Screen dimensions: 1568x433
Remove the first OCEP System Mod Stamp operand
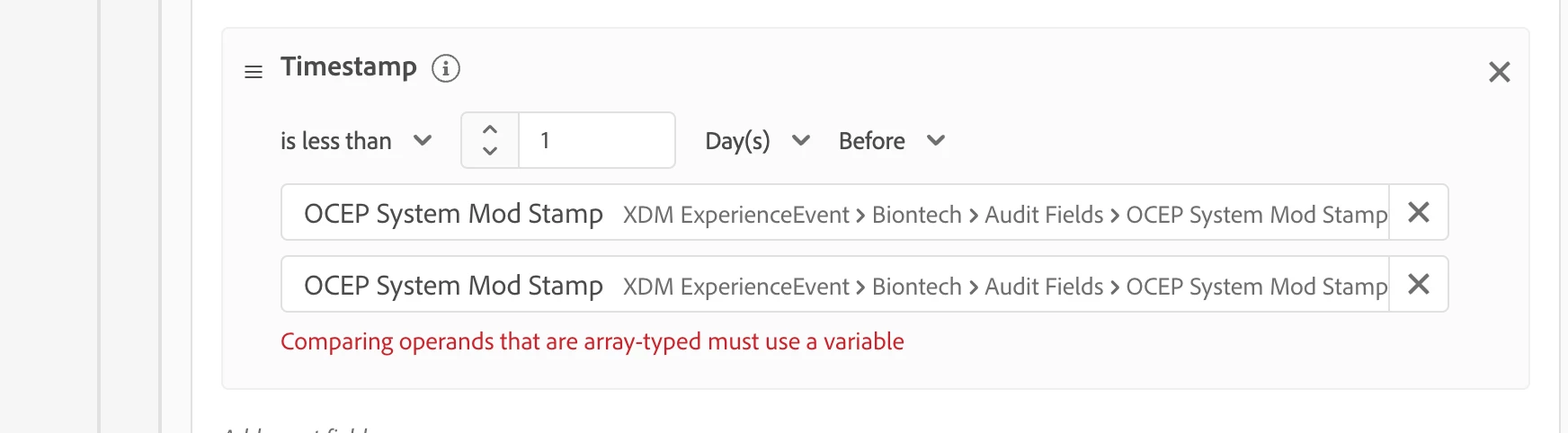1419,212
